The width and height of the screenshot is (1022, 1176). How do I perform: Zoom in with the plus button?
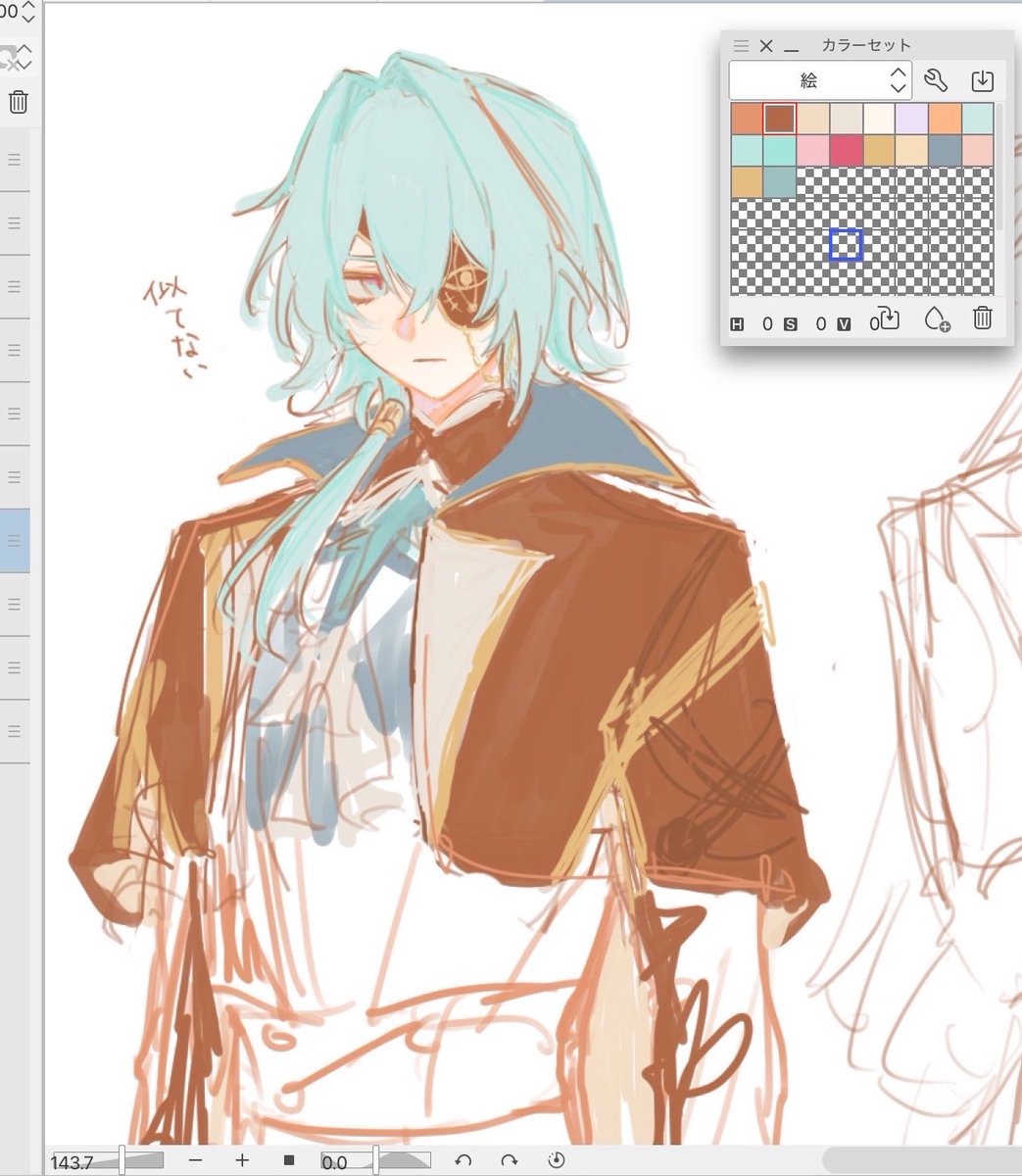242,1161
